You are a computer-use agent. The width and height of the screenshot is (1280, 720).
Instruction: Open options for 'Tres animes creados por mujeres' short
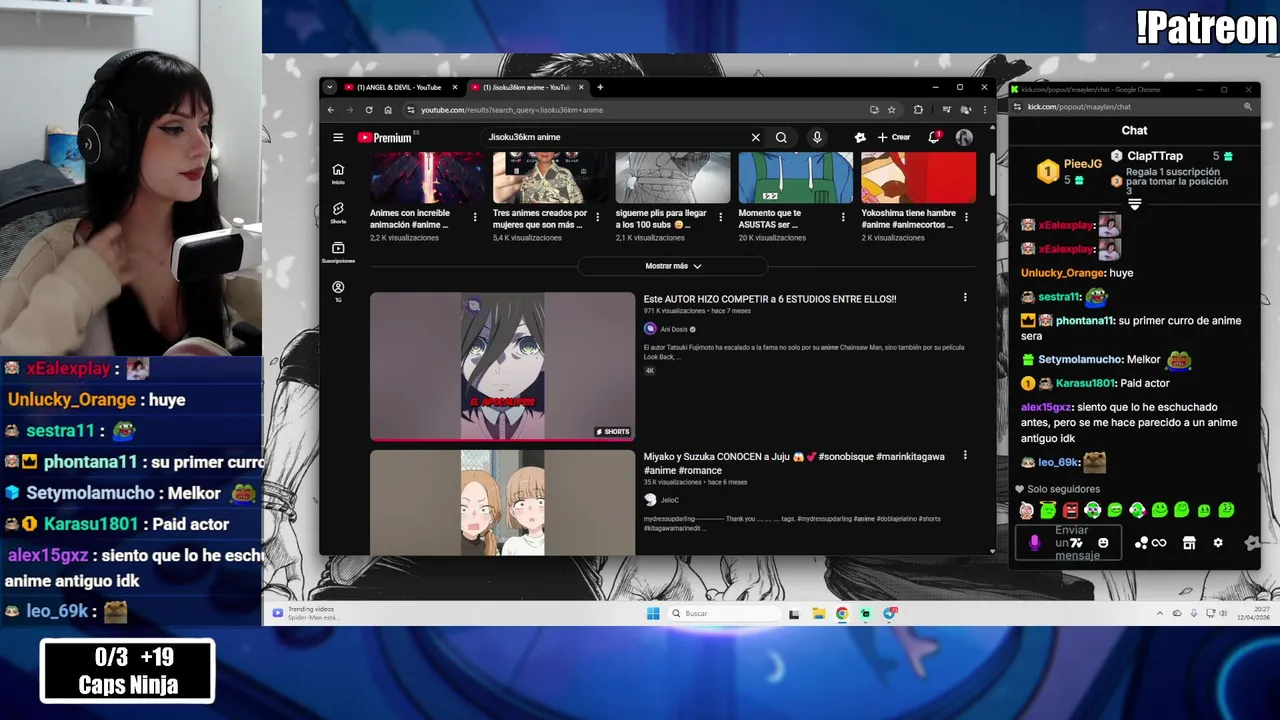pos(598,217)
